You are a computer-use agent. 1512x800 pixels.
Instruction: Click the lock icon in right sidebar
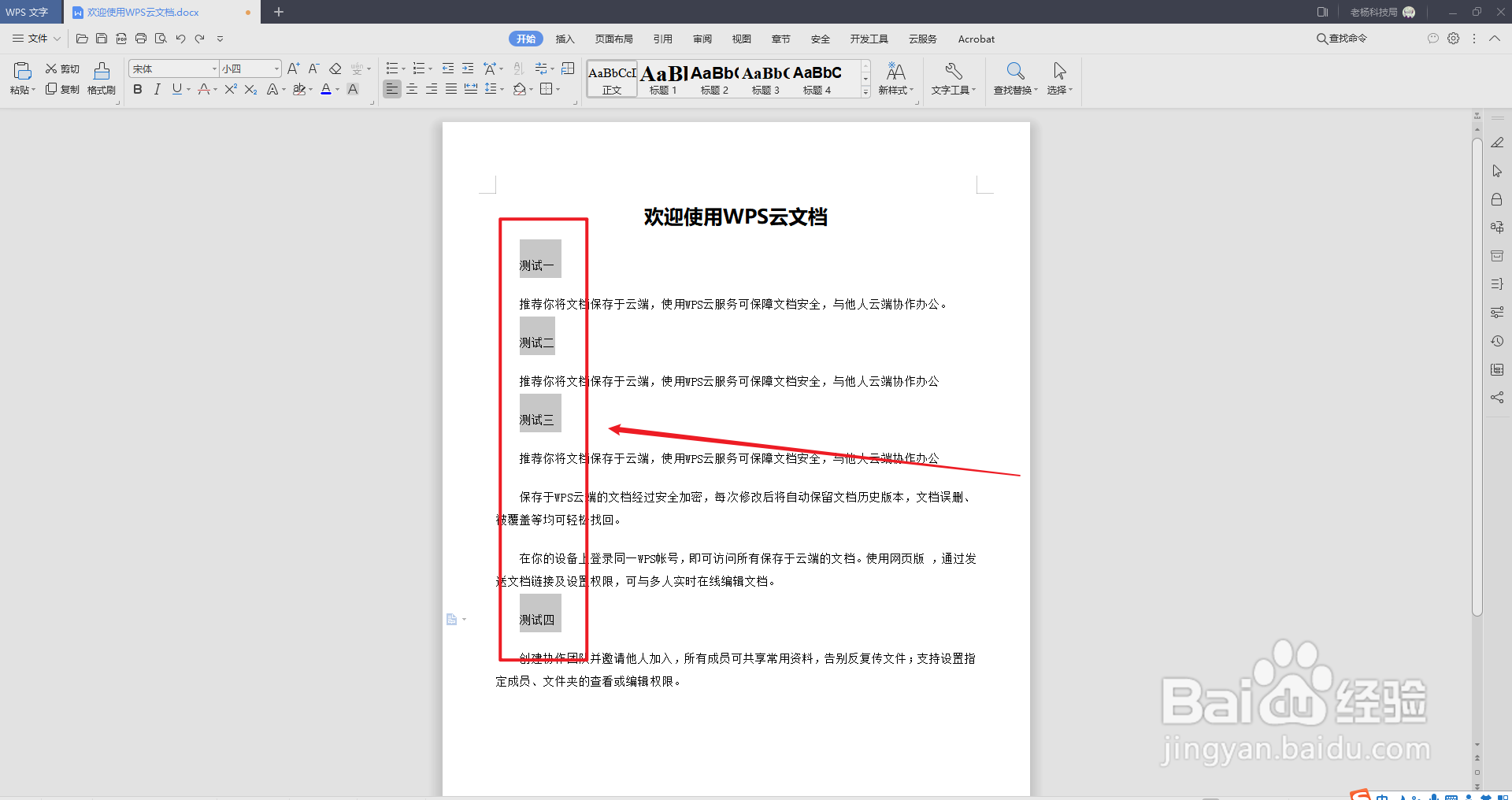pyautogui.click(x=1497, y=199)
